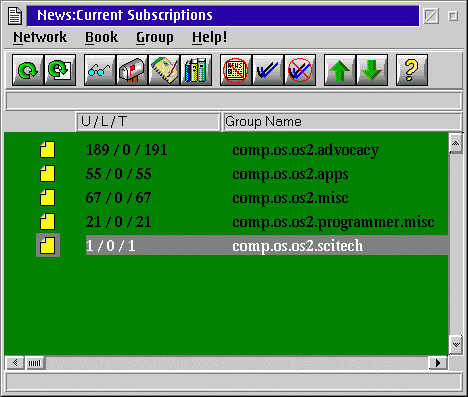Viewport: 468px width, 397px height.
Task: Click folder icon for comp.os.os2.programmer.misc
Action: (48, 222)
